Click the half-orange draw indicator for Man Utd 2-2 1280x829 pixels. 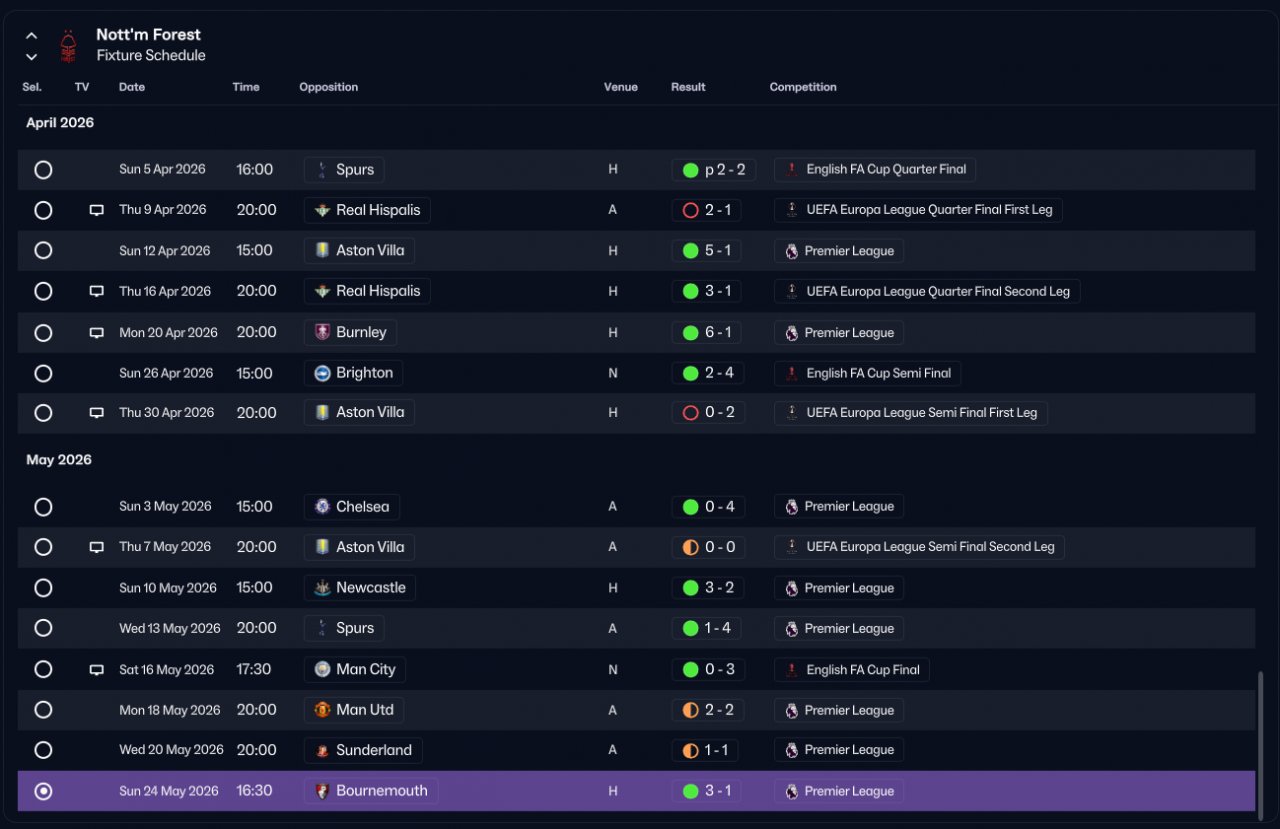(x=690, y=710)
